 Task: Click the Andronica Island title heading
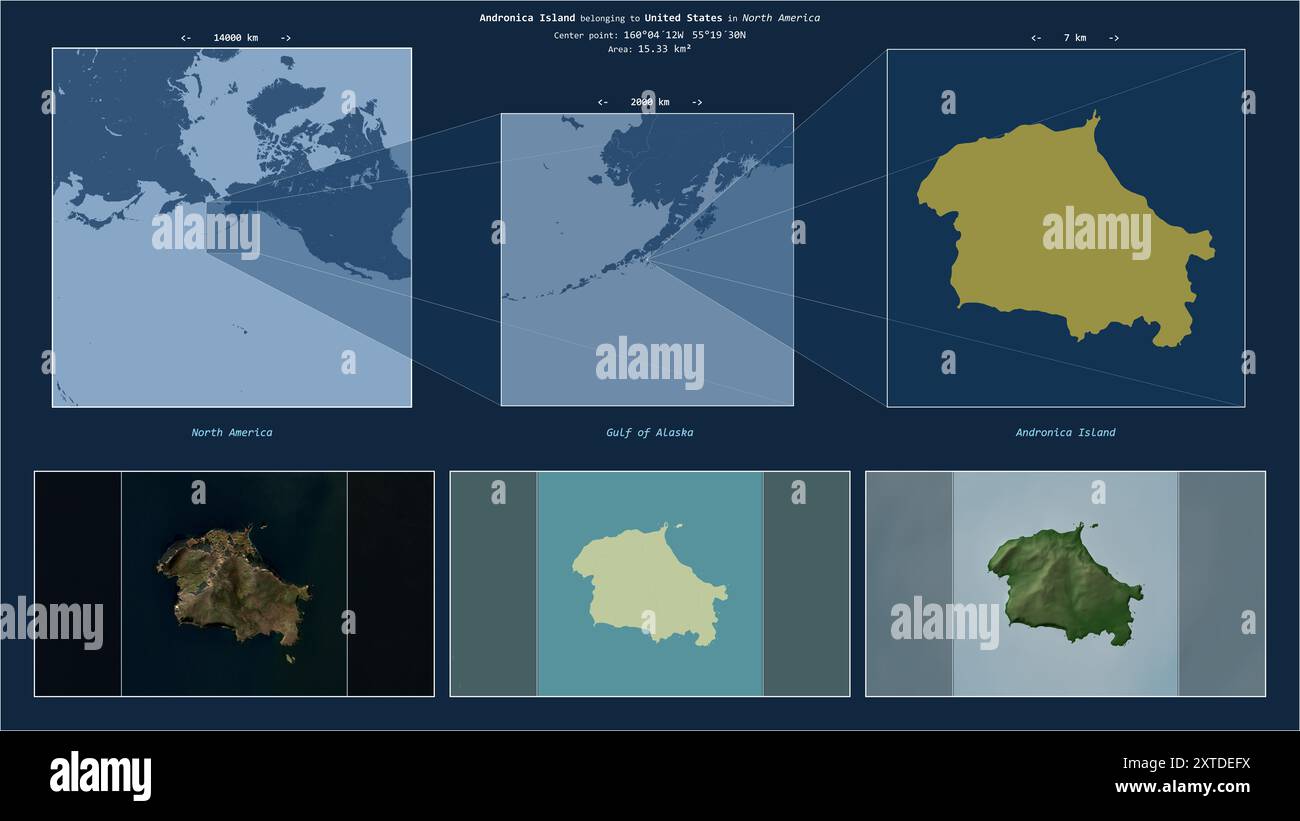[x=527, y=18]
